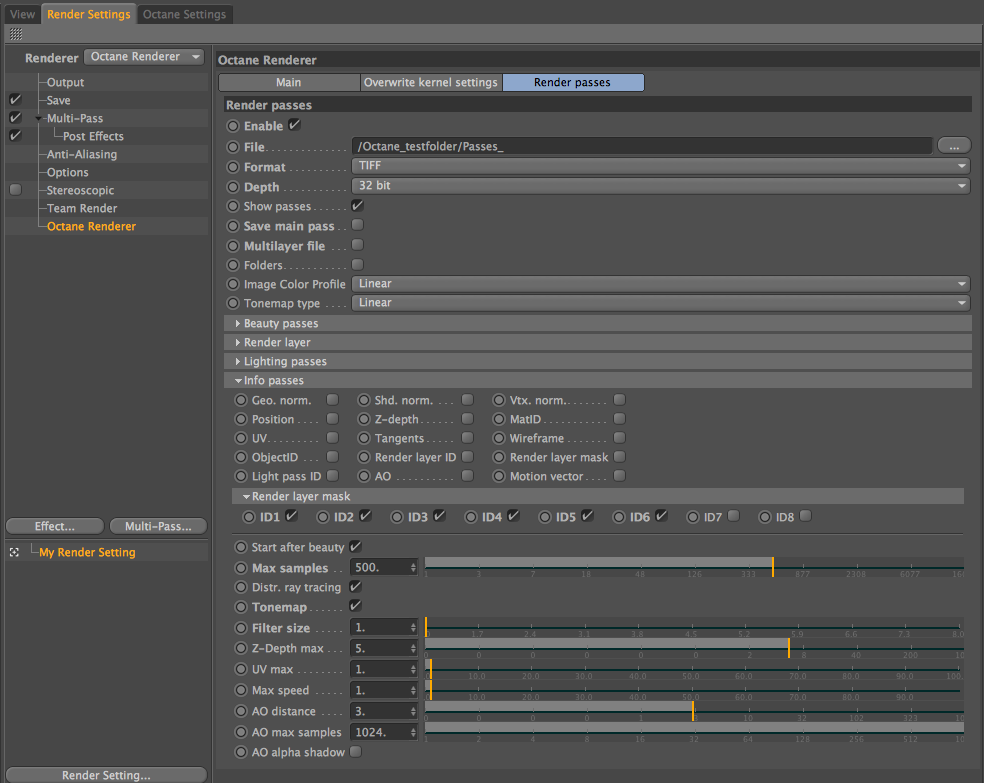The width and height of the screenshot is (984, 783).
Task: Toggle the Show passes checkbox
Action: point(357,205)
